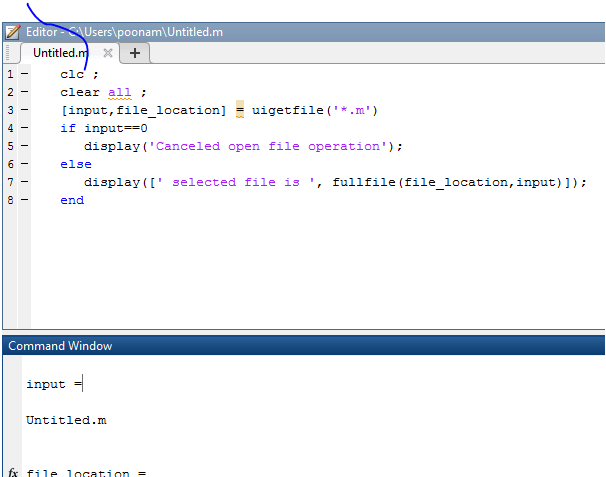Set breakpoint dash on line 3
This screenshot has width=606, height=477.
click(x=24, y=110)
